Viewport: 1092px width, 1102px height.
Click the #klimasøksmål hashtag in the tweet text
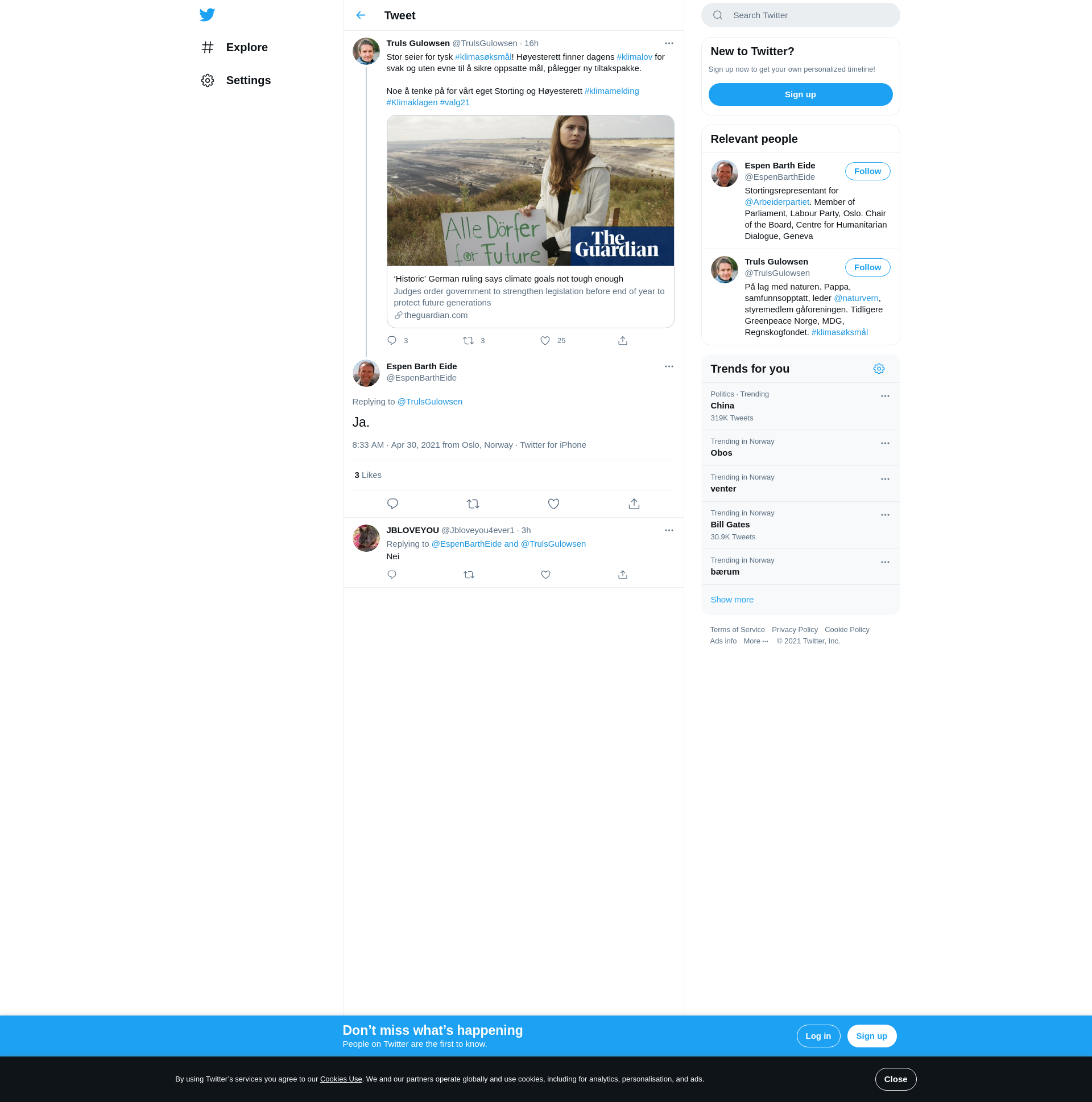click(x=483, y=57)
